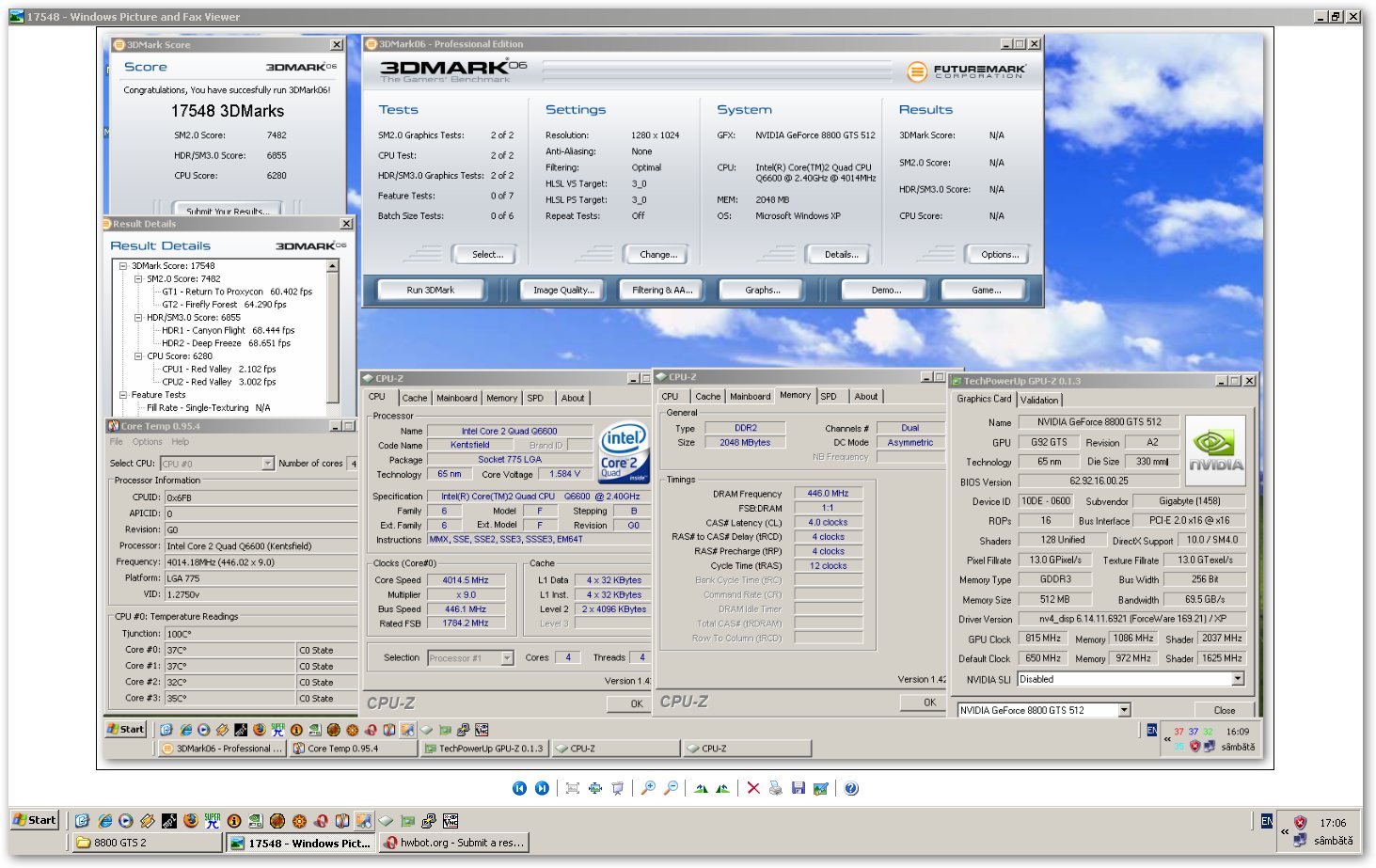Zoom out using the magnifier minus icon
This screenshot has height=868, width=1376.
(671, 788)
